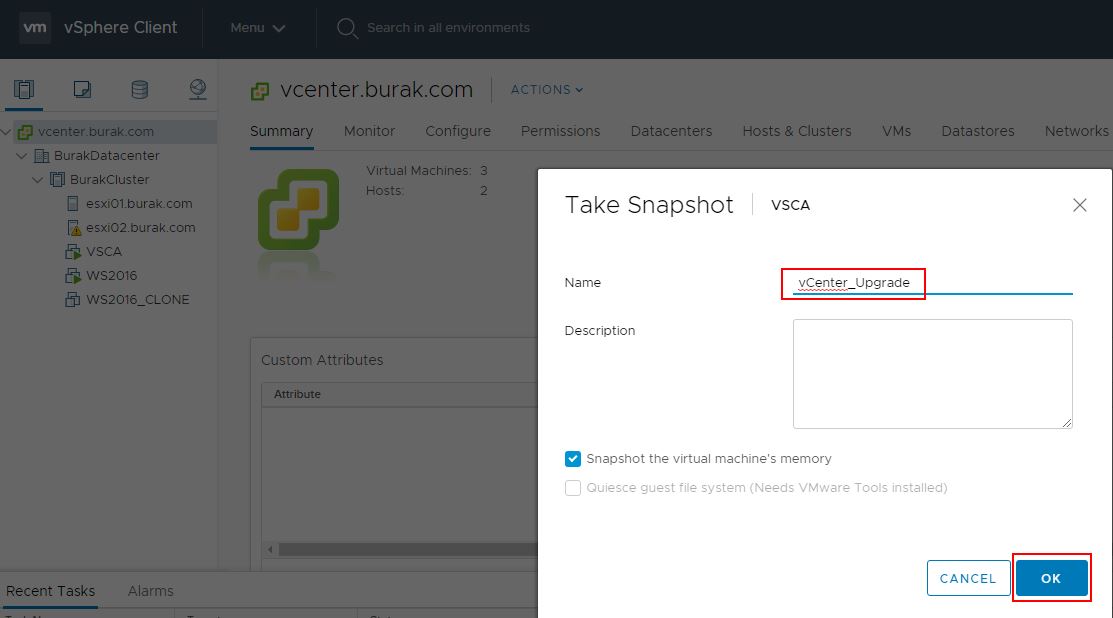
Task: Select the WS2016_CLONE virtual machine
Action: tap(138, 300)
